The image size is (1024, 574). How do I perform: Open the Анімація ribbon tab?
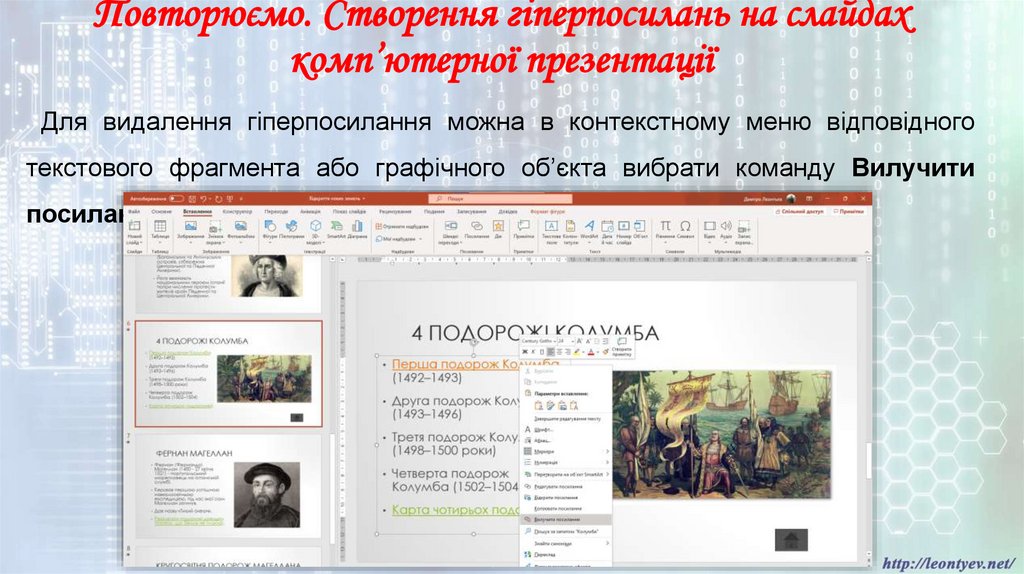310,212
